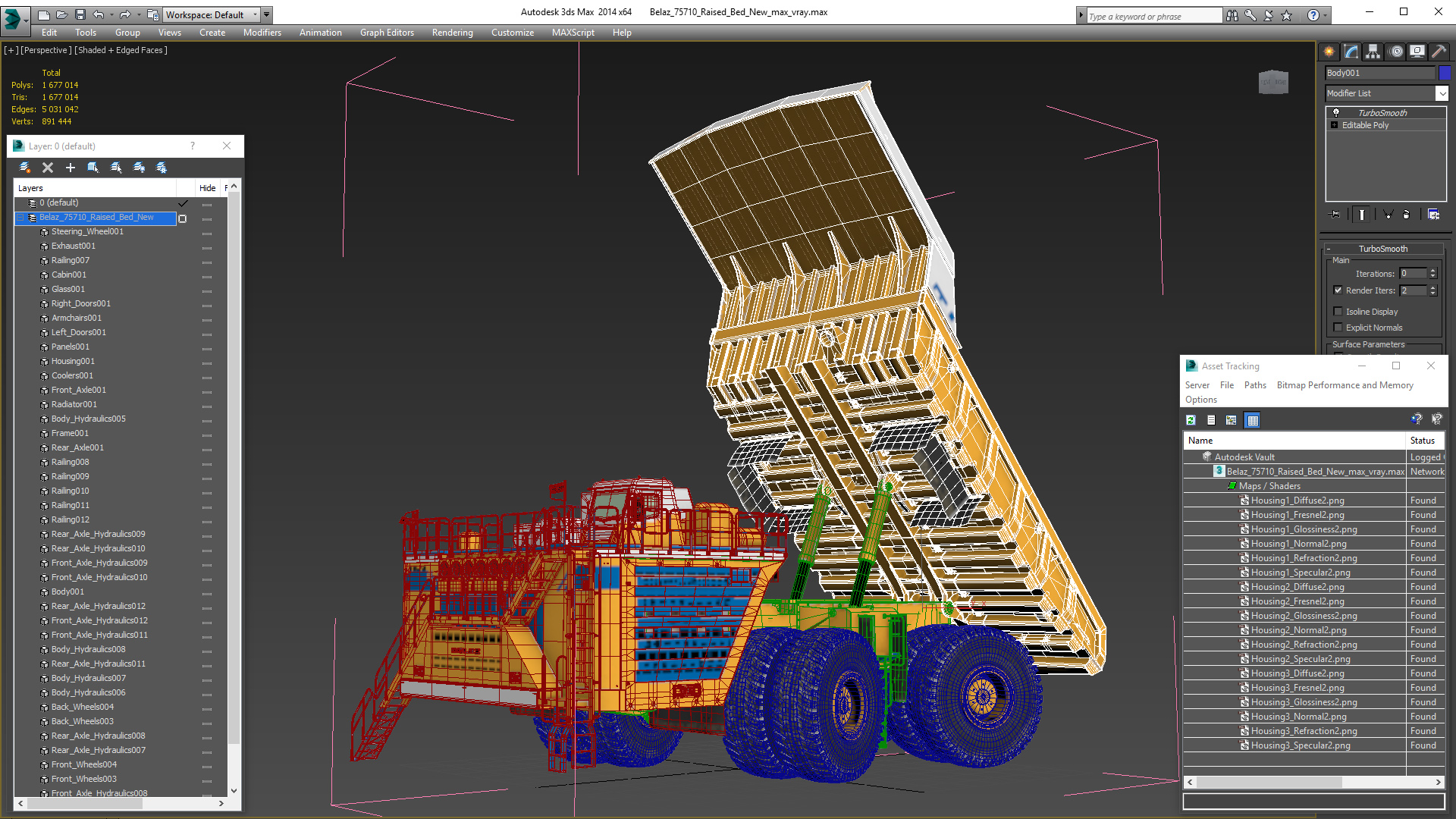Open the Utilities hammer panel tab
Screen dimensions: 1456x819
point(1439,52)
